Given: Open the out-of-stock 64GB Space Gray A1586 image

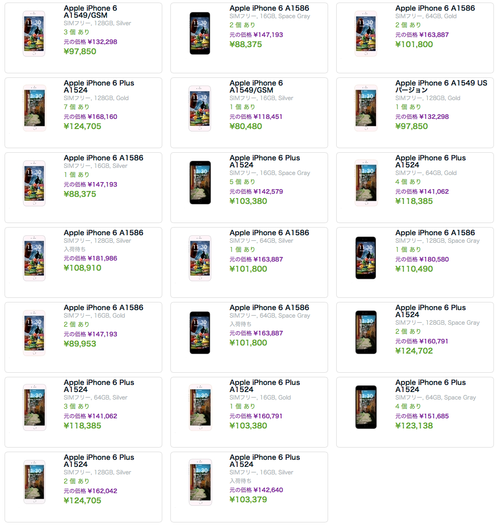Looking at the screenshot, I should pyautogui.click(x=200, y=332).
